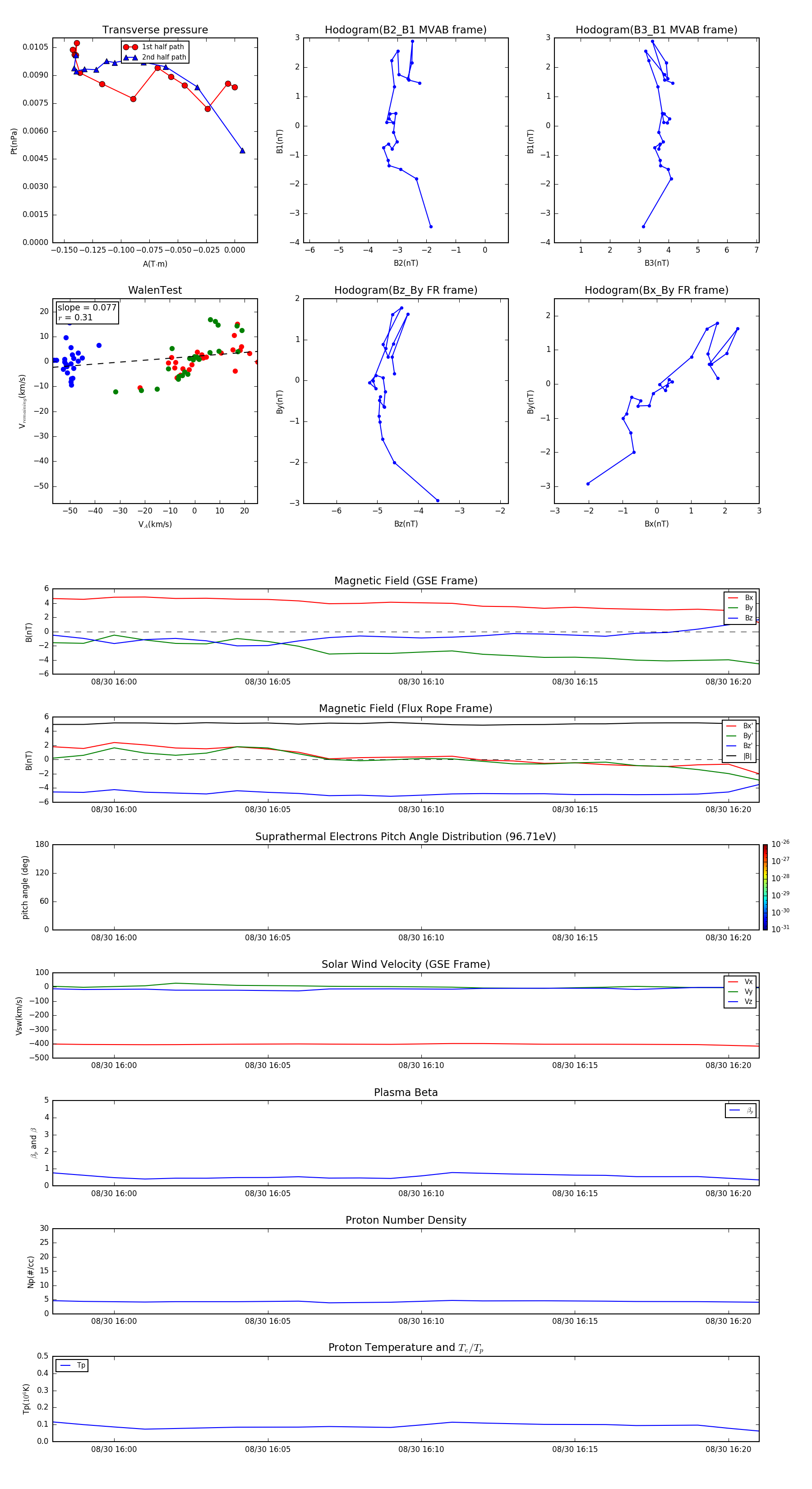Screen dimensions: 812x1489
Task: Click the 'Hodogram(Bx_By FR frame)' title
Action: click(x=656, y=290)
